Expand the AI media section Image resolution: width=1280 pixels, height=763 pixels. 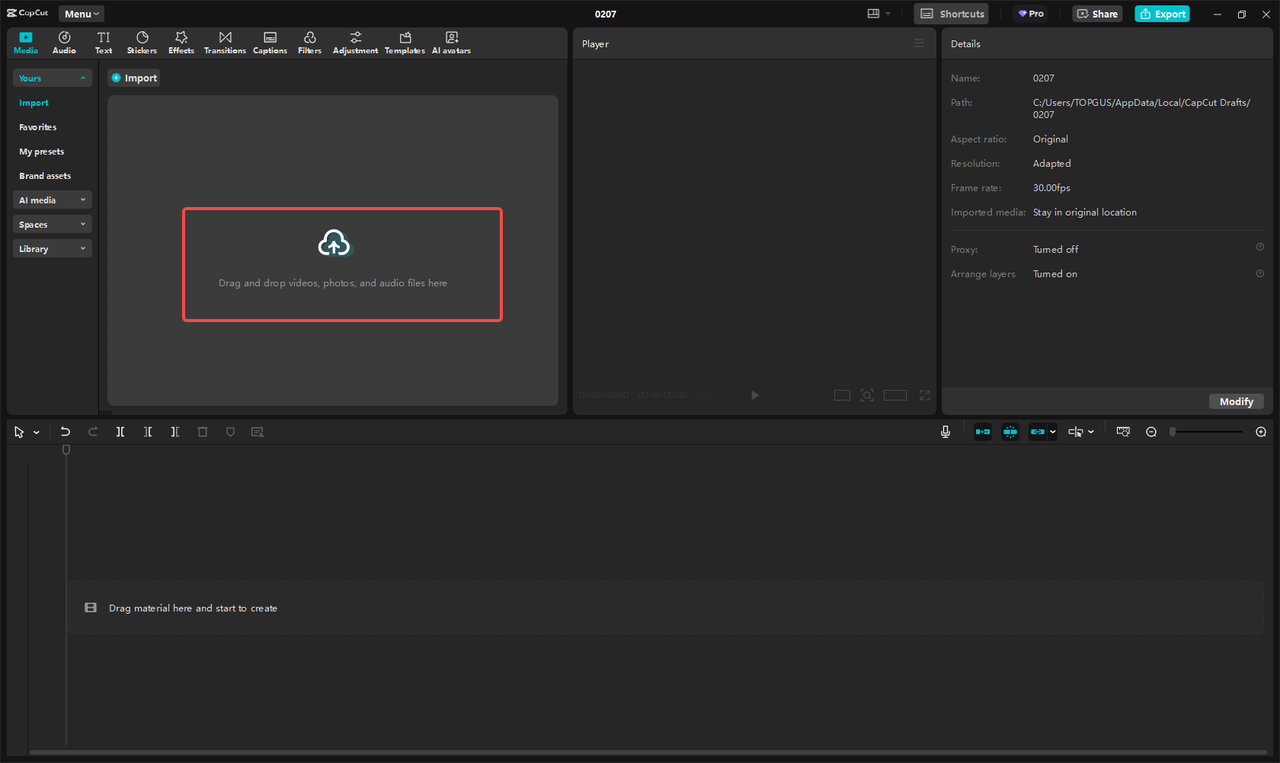point(52,200)
